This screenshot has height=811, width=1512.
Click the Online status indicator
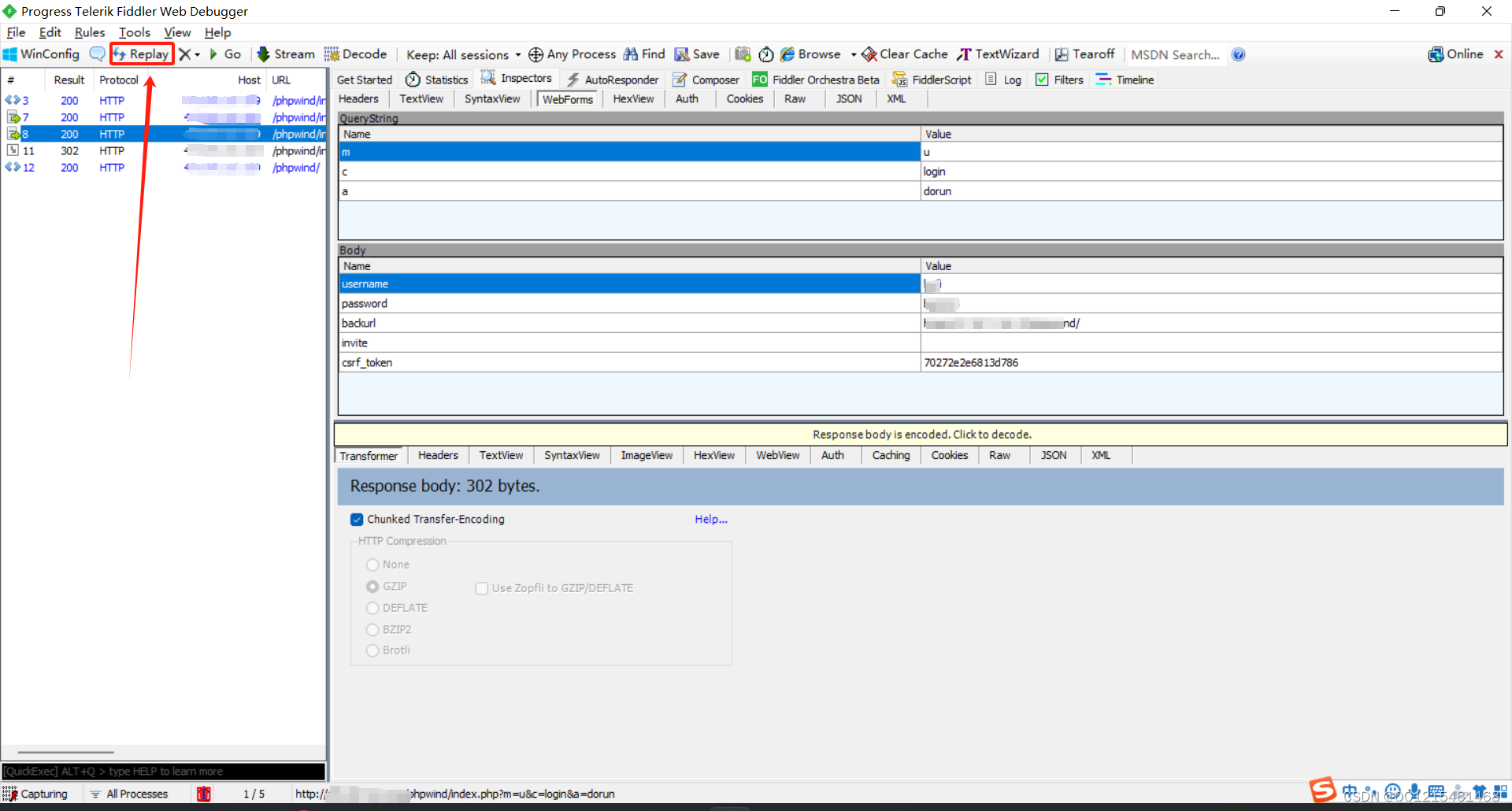coord(1455,54)
